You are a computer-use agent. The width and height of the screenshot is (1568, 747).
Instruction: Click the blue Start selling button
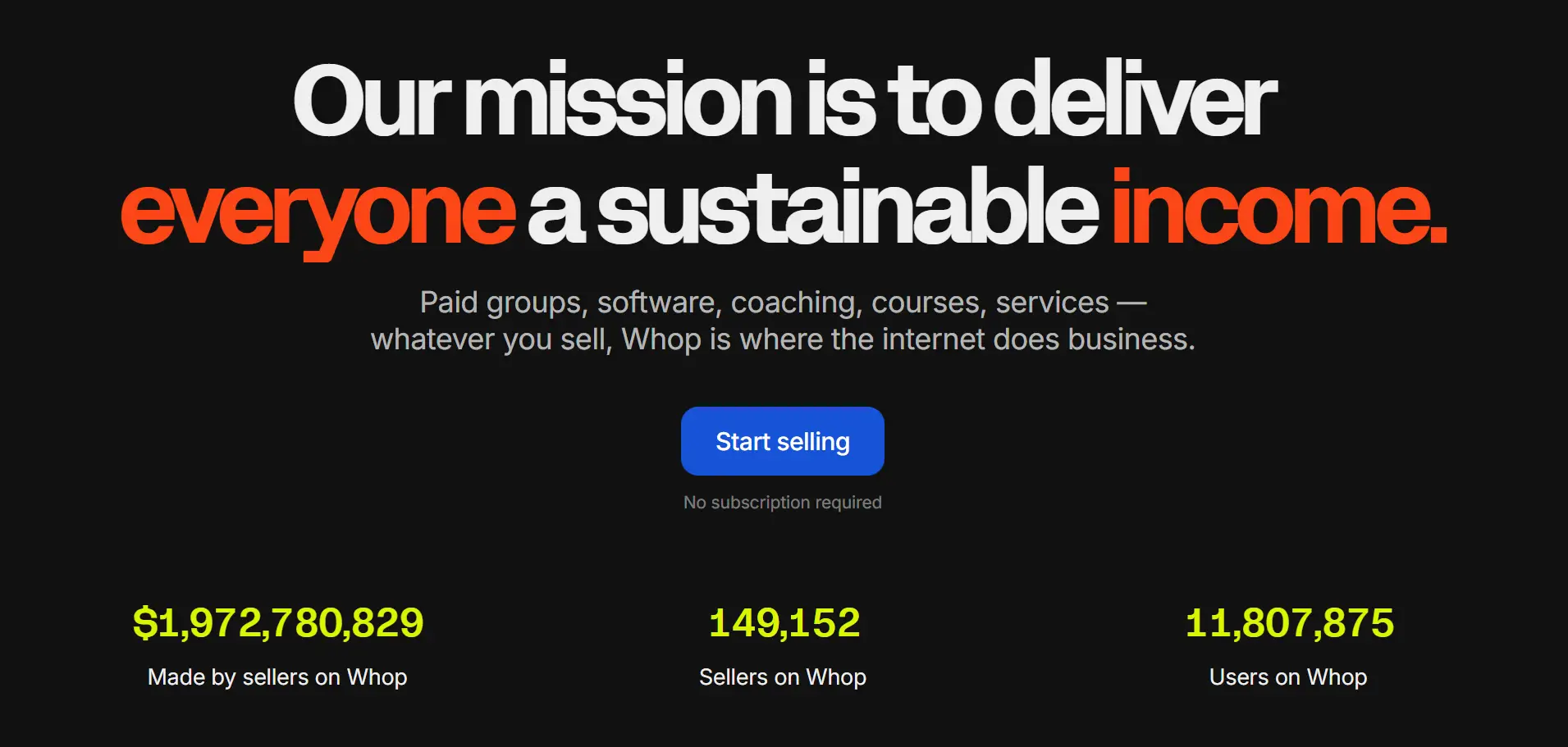pyautogui.click(x=782, y=441)
